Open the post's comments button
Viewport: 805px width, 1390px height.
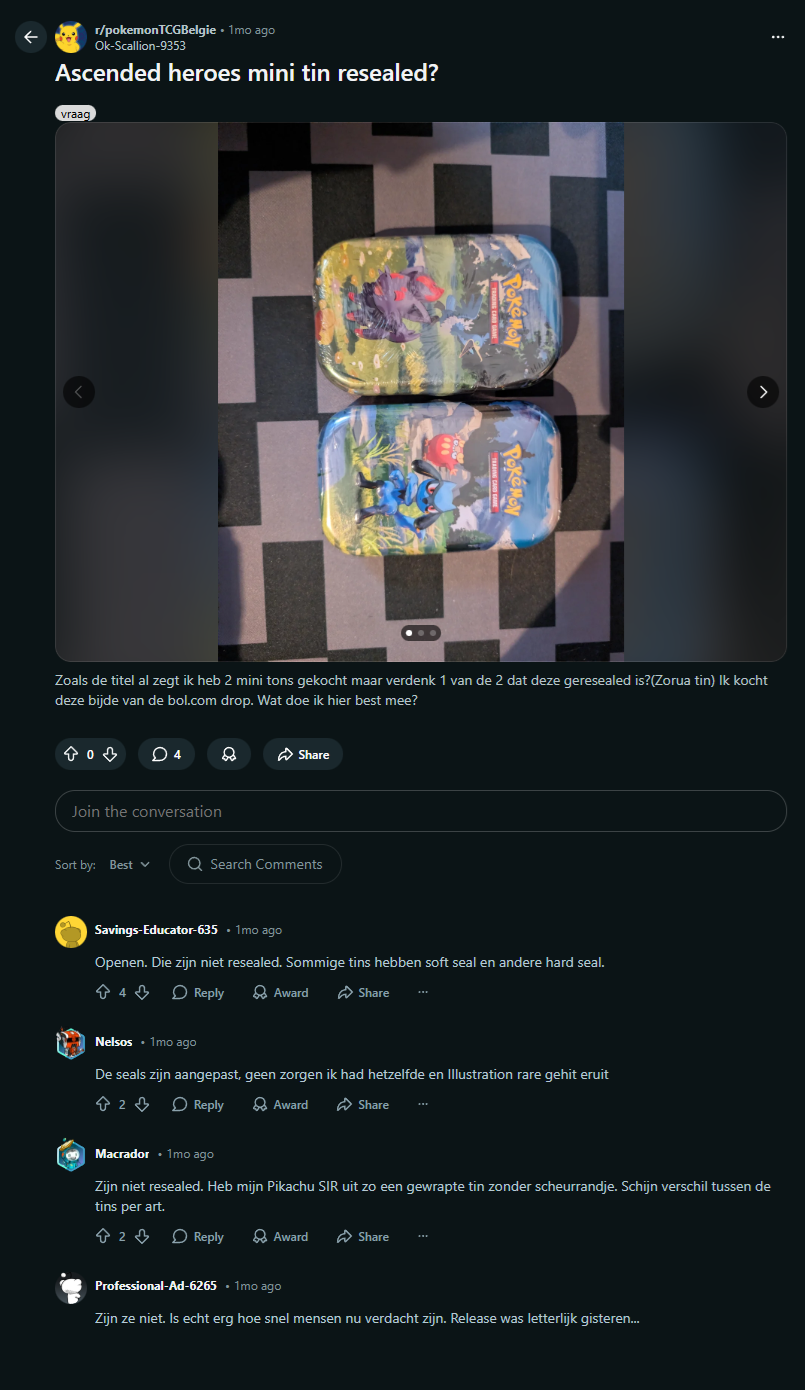pyautogui.click(x=166, y=755)
